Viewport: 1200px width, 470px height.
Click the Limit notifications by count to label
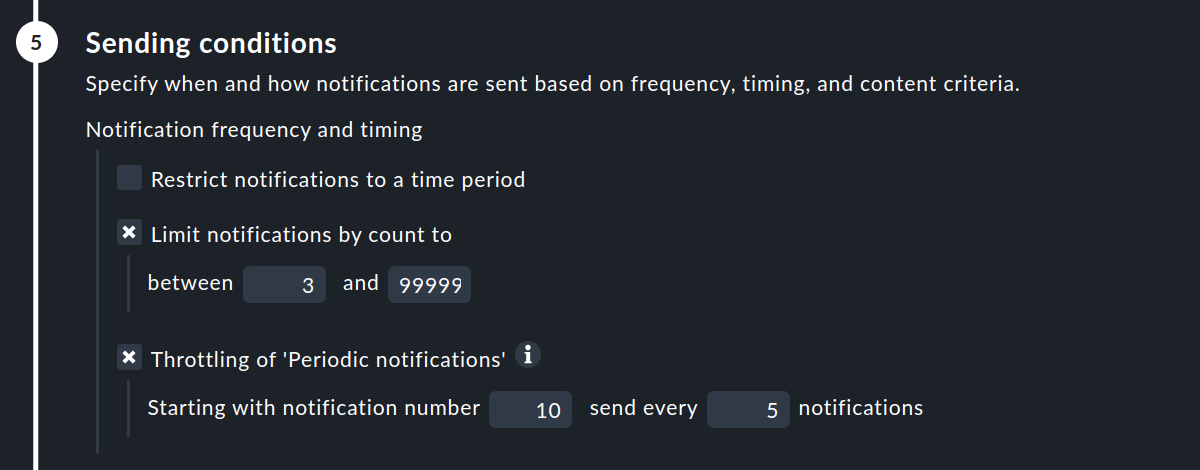tap(301, 235)
